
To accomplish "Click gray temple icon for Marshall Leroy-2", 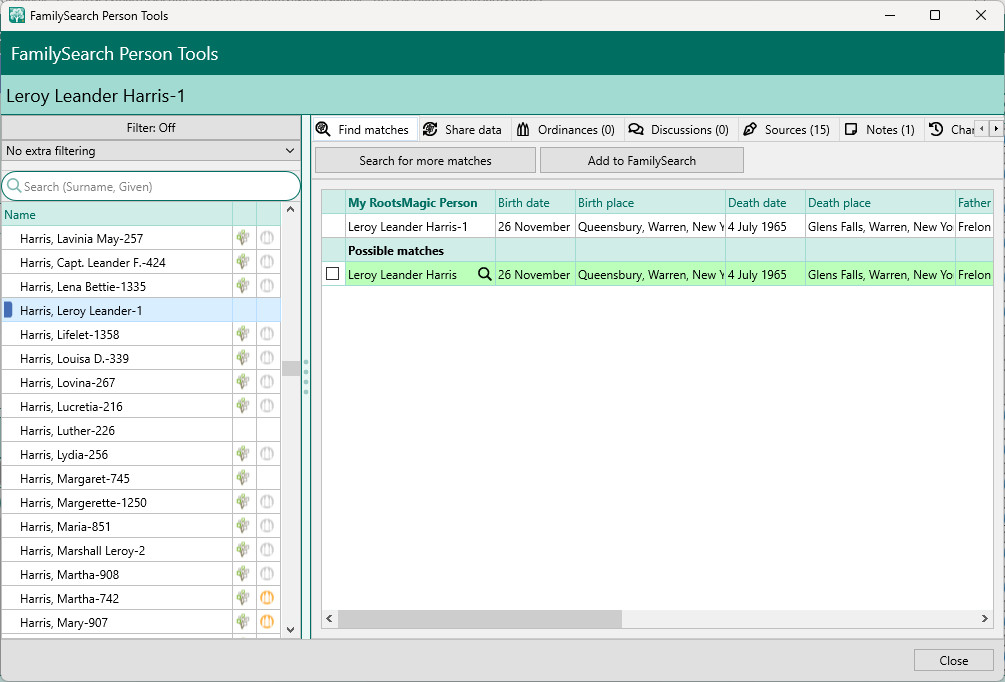I will click(267, 550).
